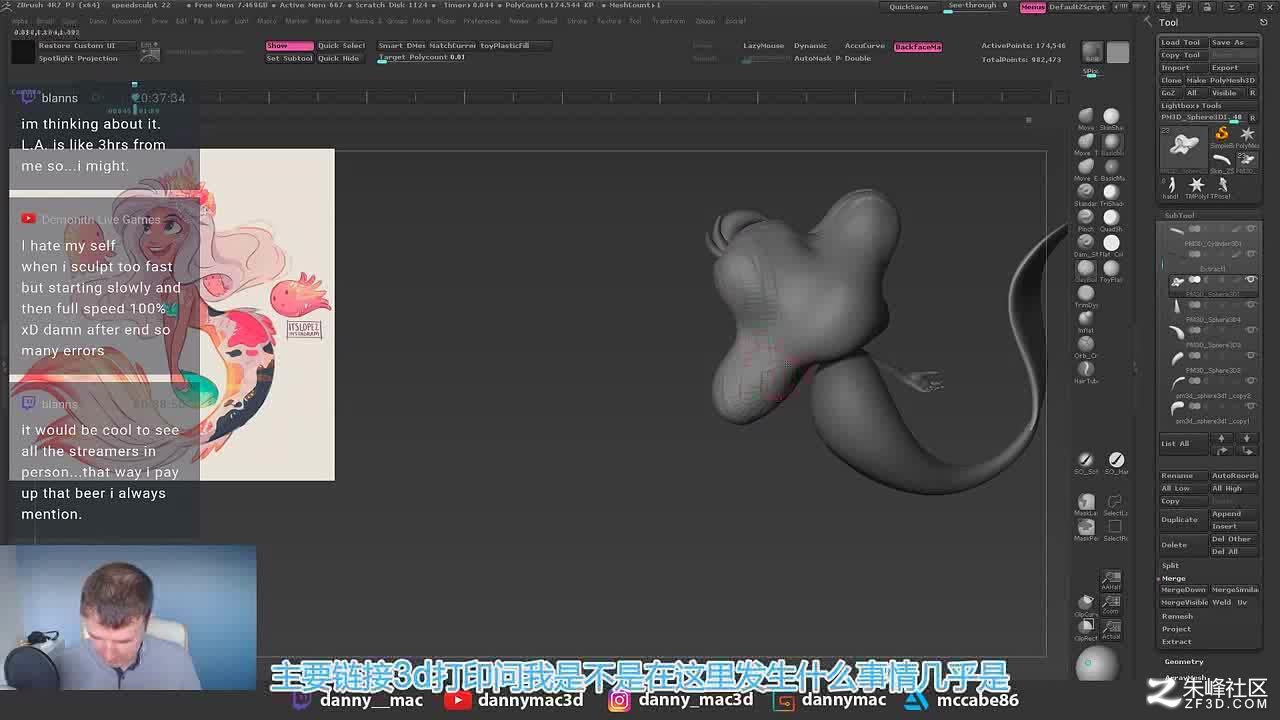Viewport: 1280px width, 720px height.
Task: Pick the SimpleBrush tool thumbnail
Action: coord(1221,137)
